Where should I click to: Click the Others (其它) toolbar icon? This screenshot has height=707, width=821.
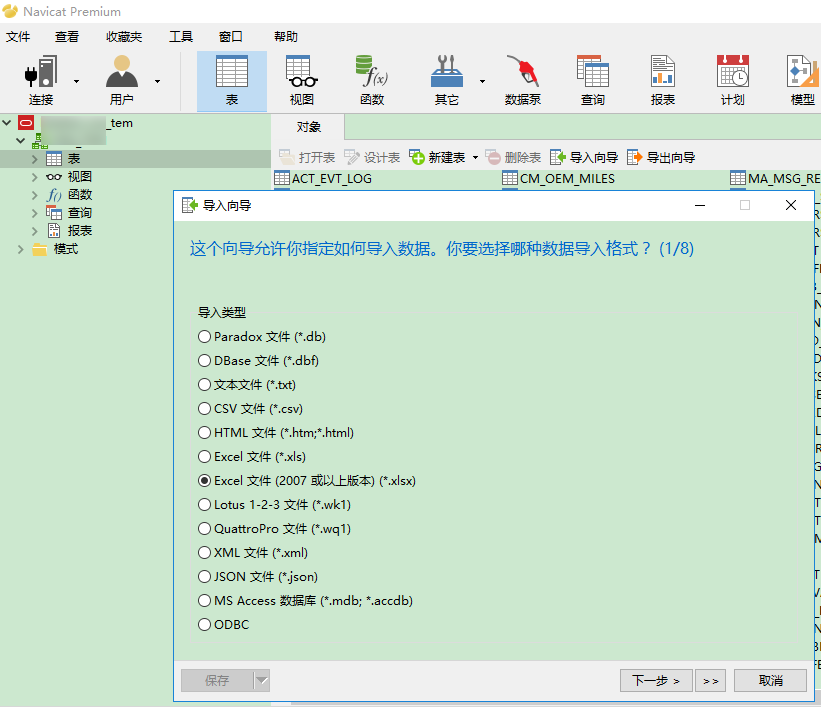coord(447,81)
